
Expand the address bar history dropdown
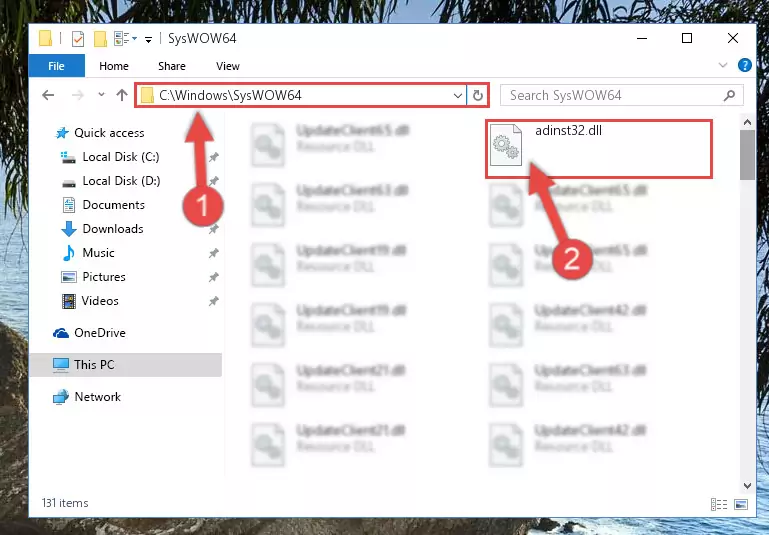point(457,96)
